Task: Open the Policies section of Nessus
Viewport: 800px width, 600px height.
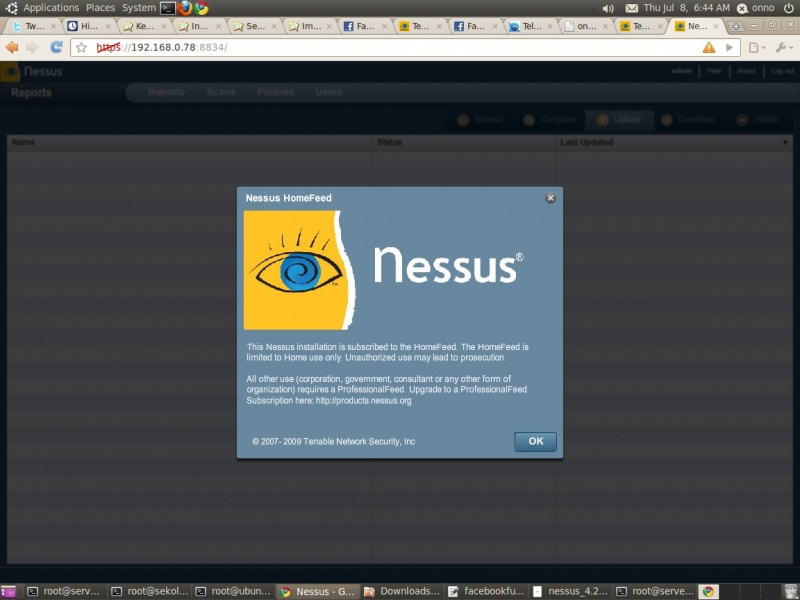Action: pyautogui.click(x=274, y=92)
